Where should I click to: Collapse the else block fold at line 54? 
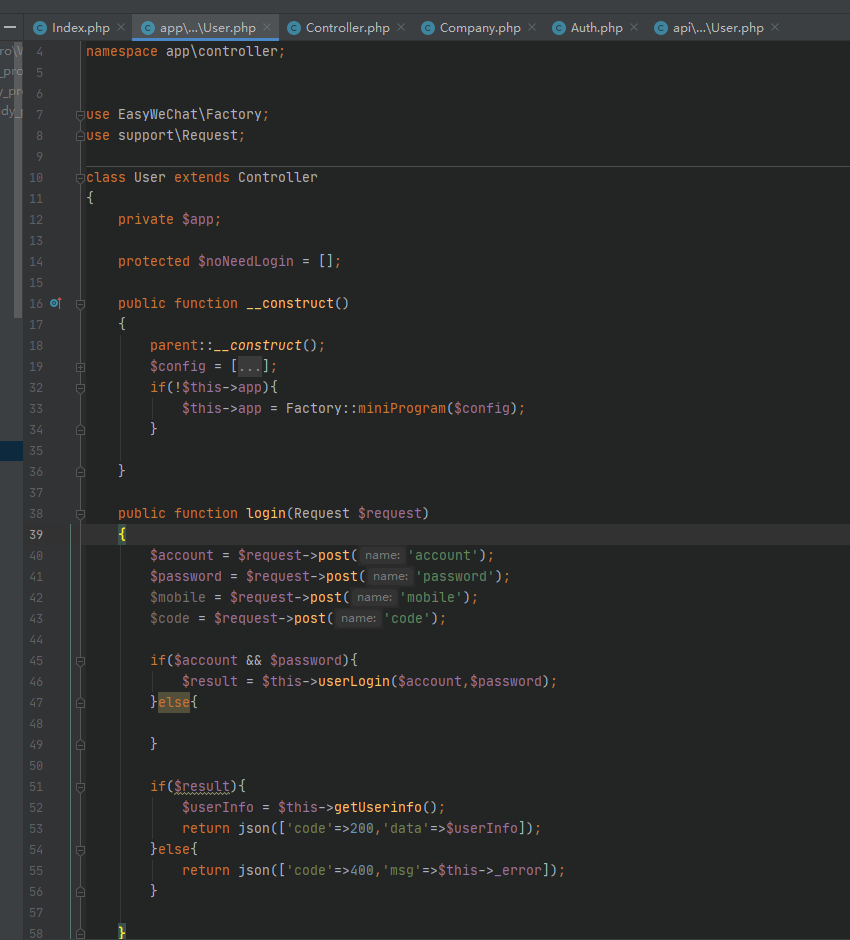80,849
